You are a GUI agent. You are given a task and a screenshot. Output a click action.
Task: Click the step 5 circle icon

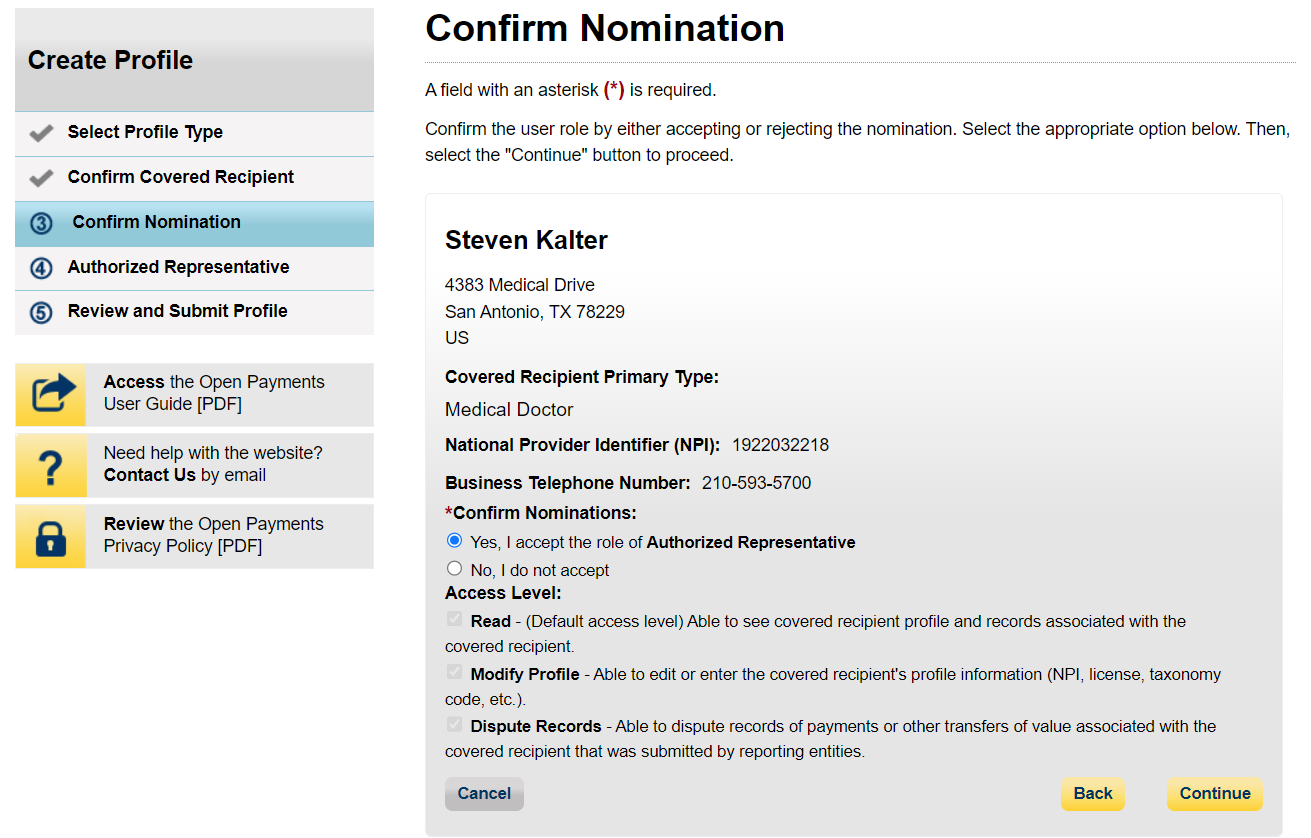pyautogui.click(x=41, y=312)
